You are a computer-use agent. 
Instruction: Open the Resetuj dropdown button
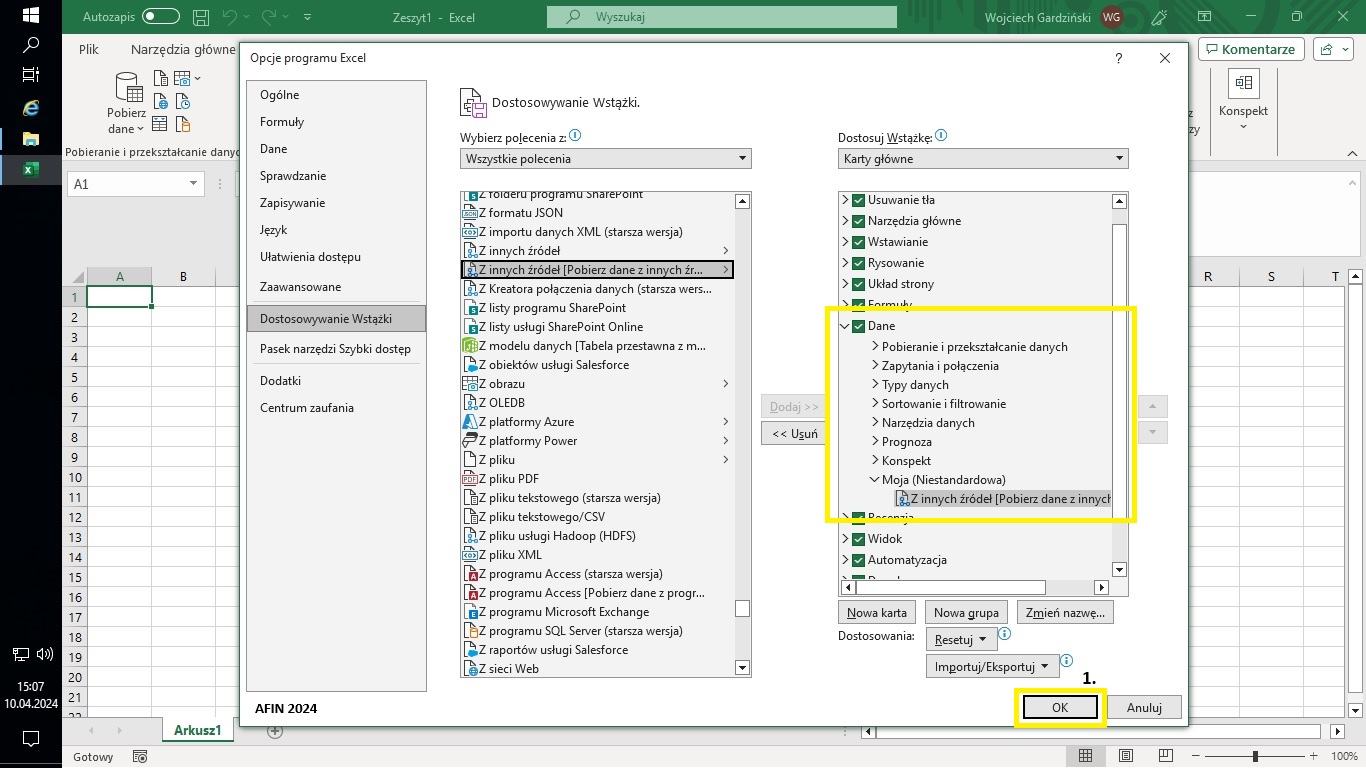[961, 639]
